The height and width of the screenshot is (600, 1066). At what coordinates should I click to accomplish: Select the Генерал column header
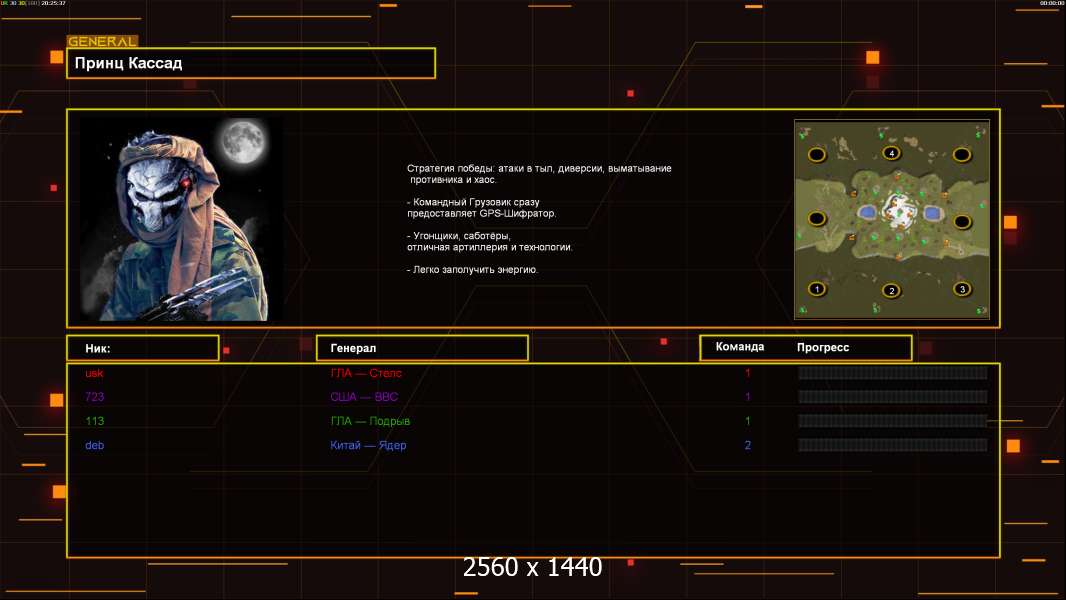(x=422, y=348)
